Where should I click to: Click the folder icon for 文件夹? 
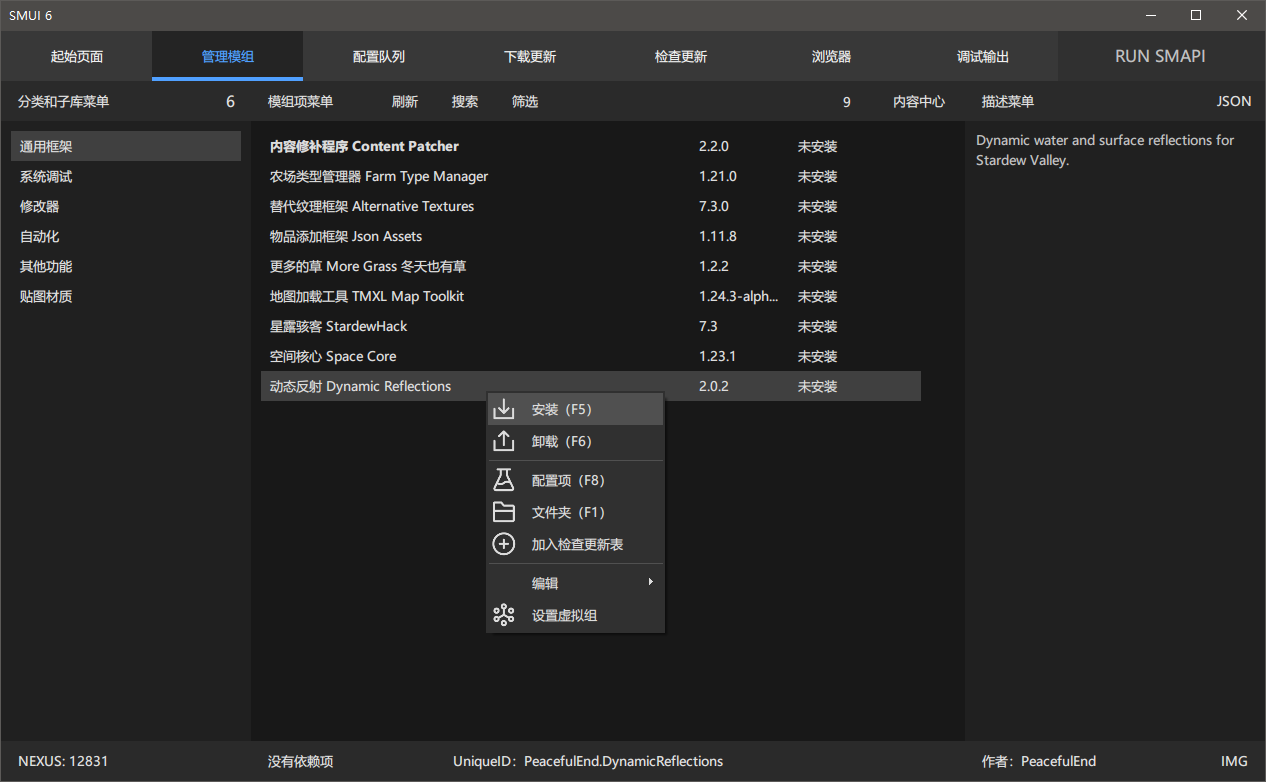coord(504,512)
